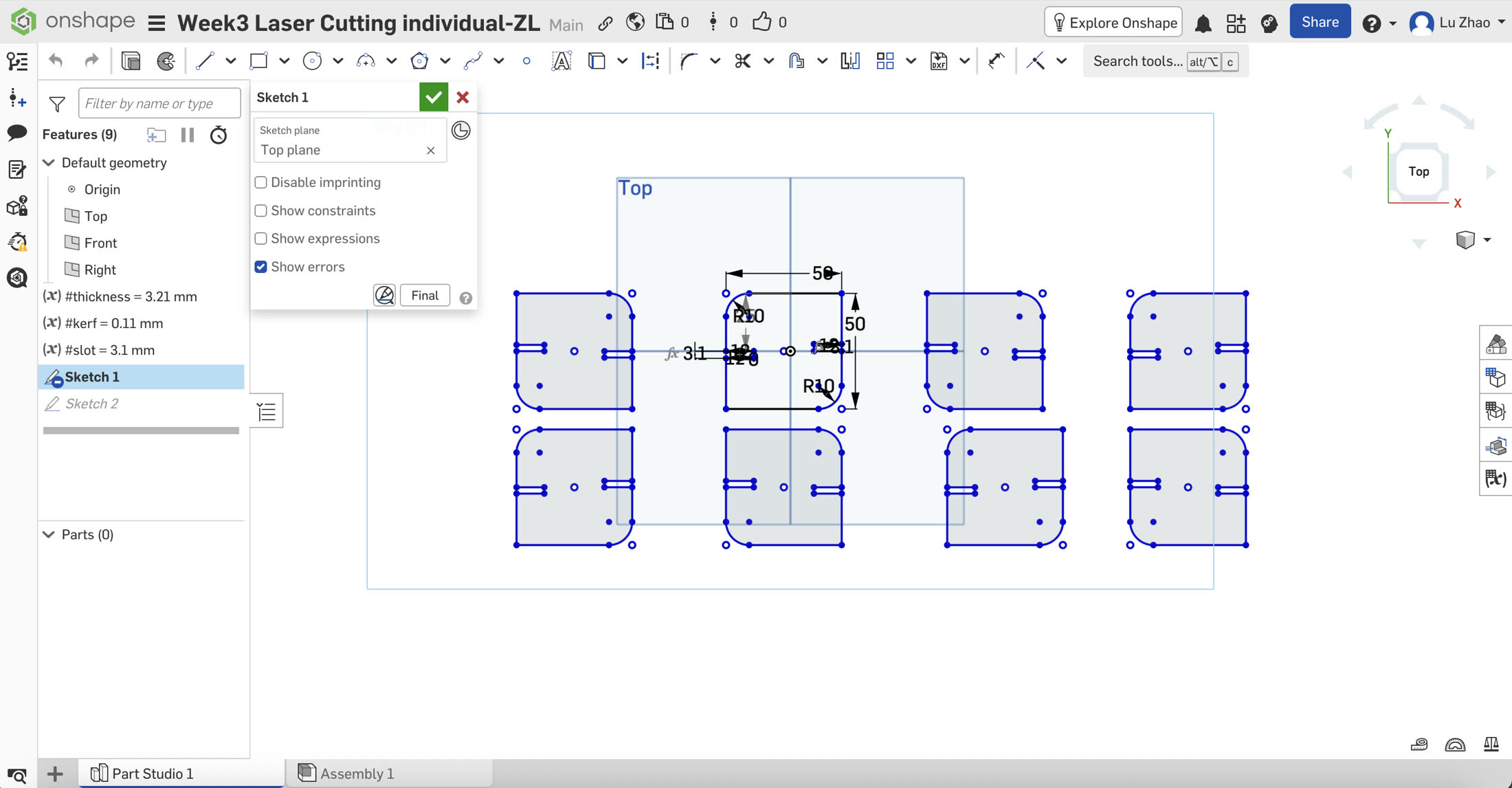Click the green checkmark to accept sketch
Image resolution: width=1512 pixels, height=788 pixels.
(434, 97)
